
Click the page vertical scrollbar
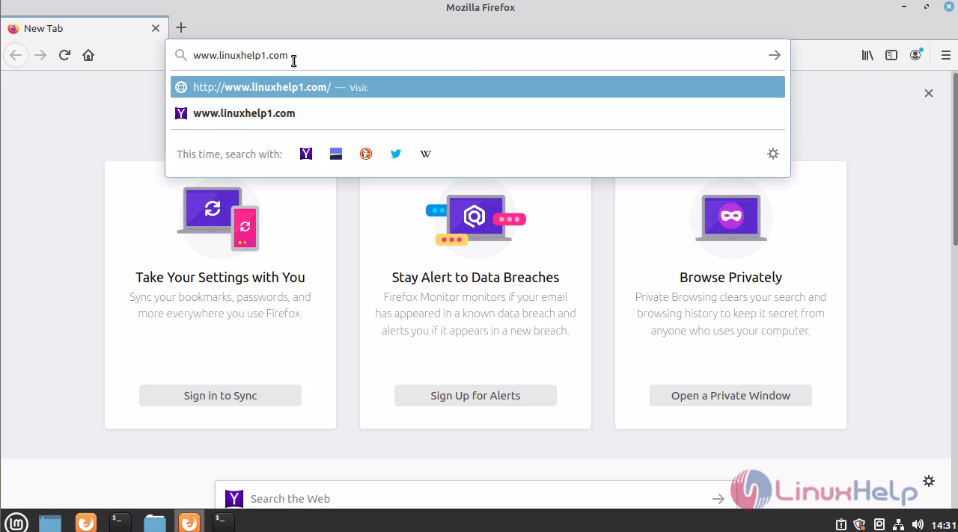point(954,160)
